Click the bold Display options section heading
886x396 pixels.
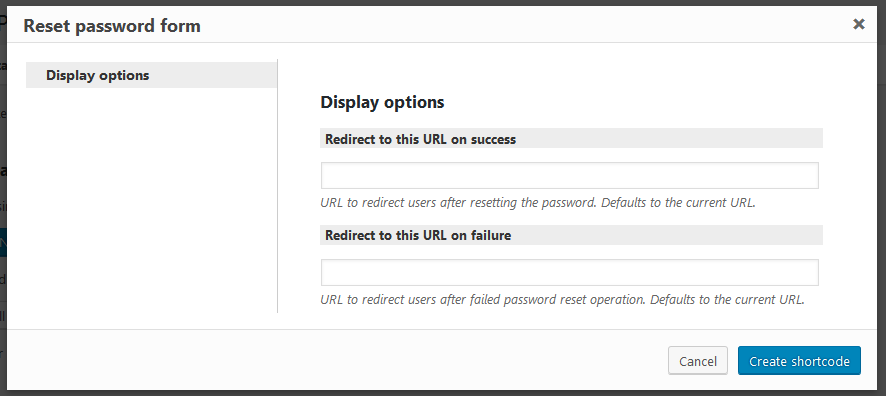(382, 102)
